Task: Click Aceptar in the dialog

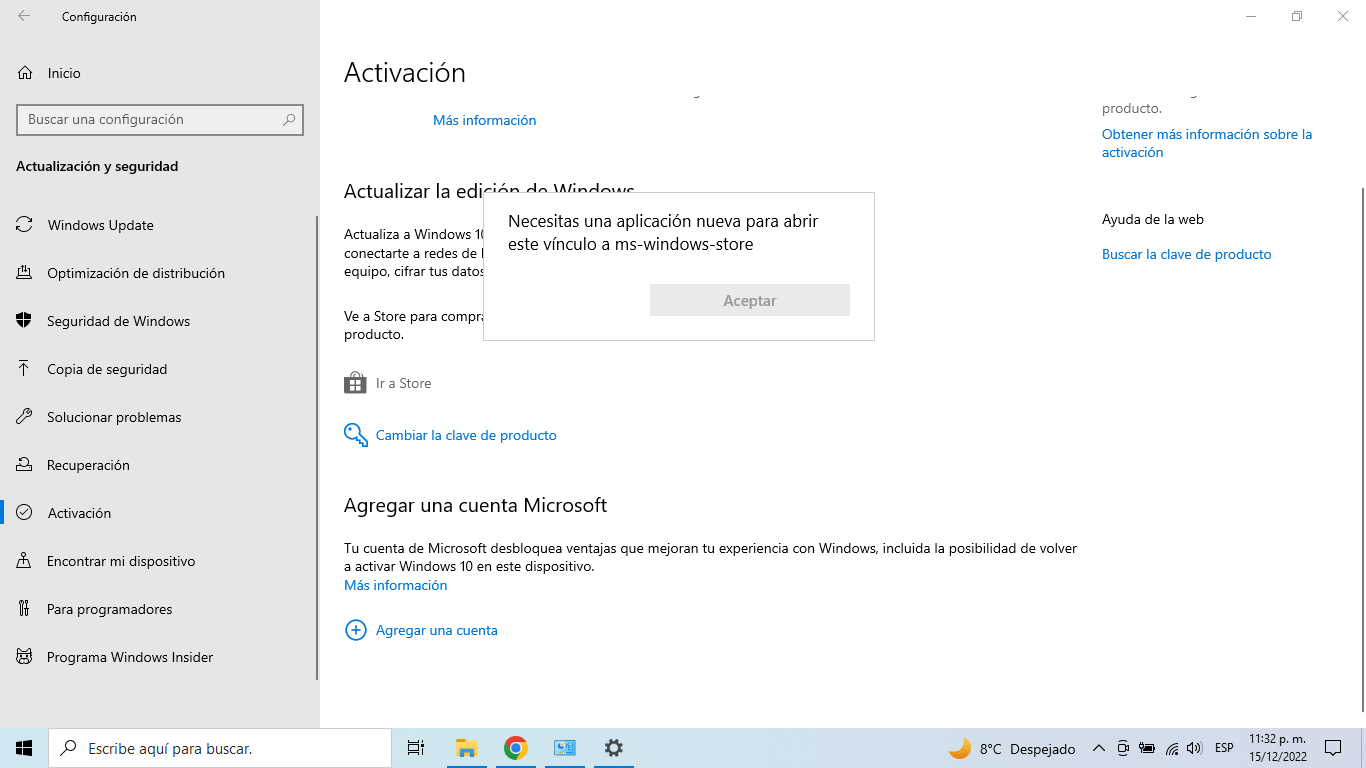Action: pyautogui.click(x=750, y=300)
